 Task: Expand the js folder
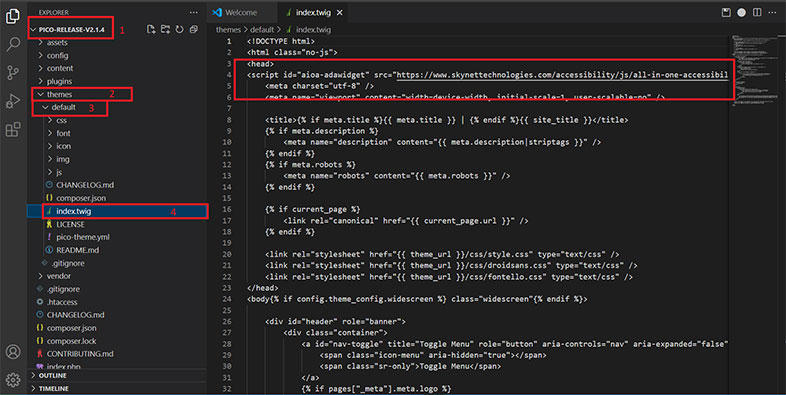click(x=59, y=172)
